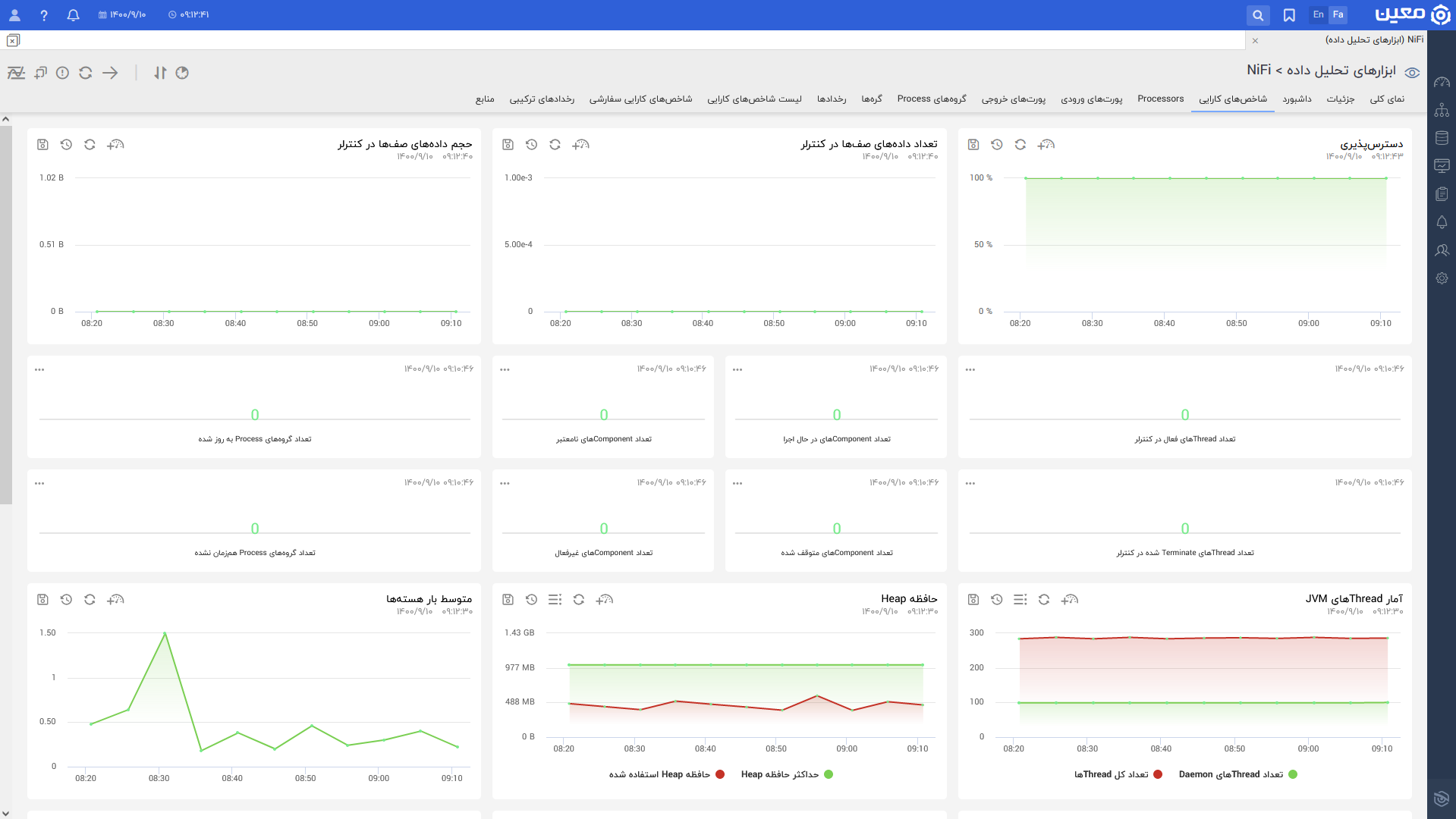Viewport: 1456px width, 819px height.
Task: Click users icon in right sidebar
Action: 1442,250
